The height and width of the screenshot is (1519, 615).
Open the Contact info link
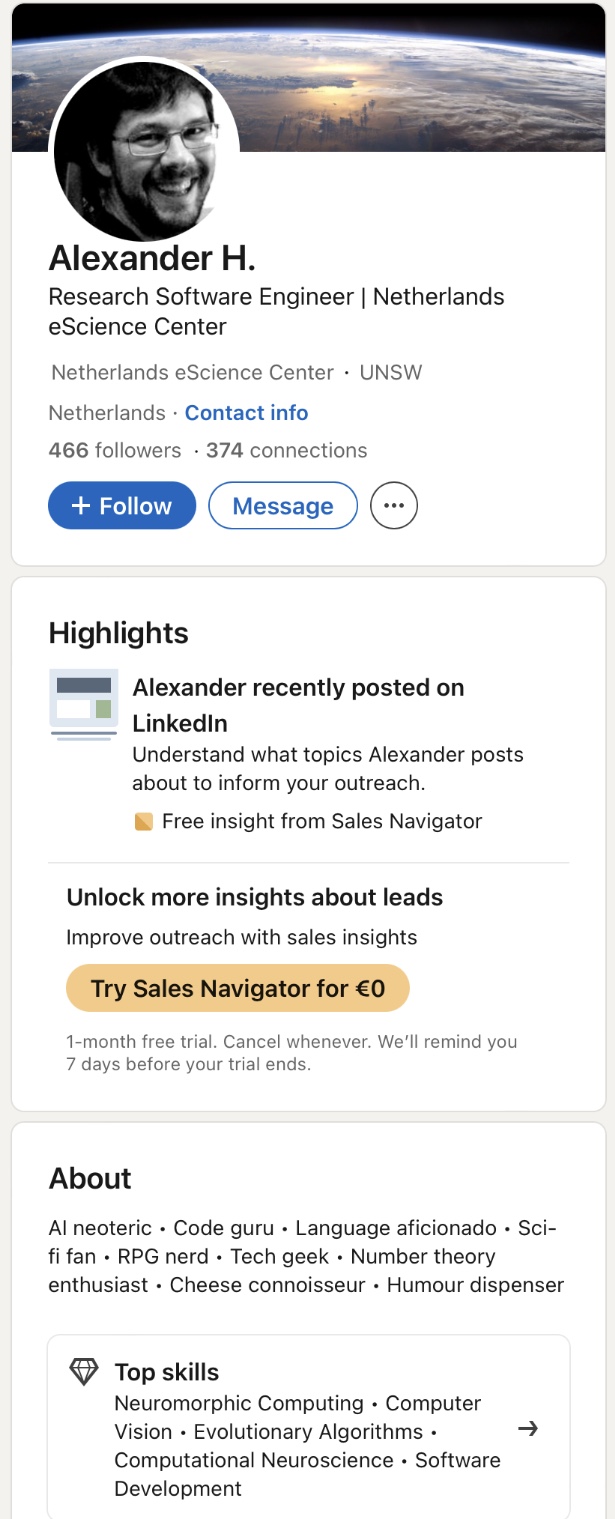246,413
